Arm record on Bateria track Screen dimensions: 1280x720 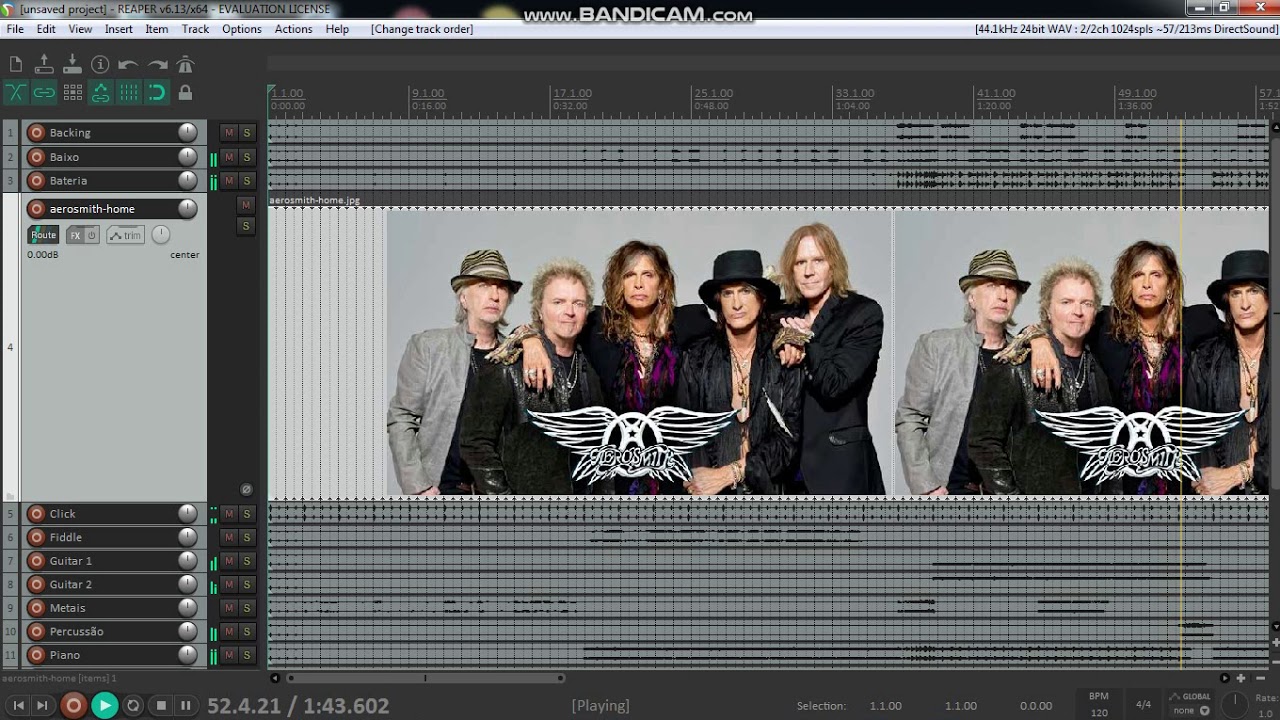[36, 181]
